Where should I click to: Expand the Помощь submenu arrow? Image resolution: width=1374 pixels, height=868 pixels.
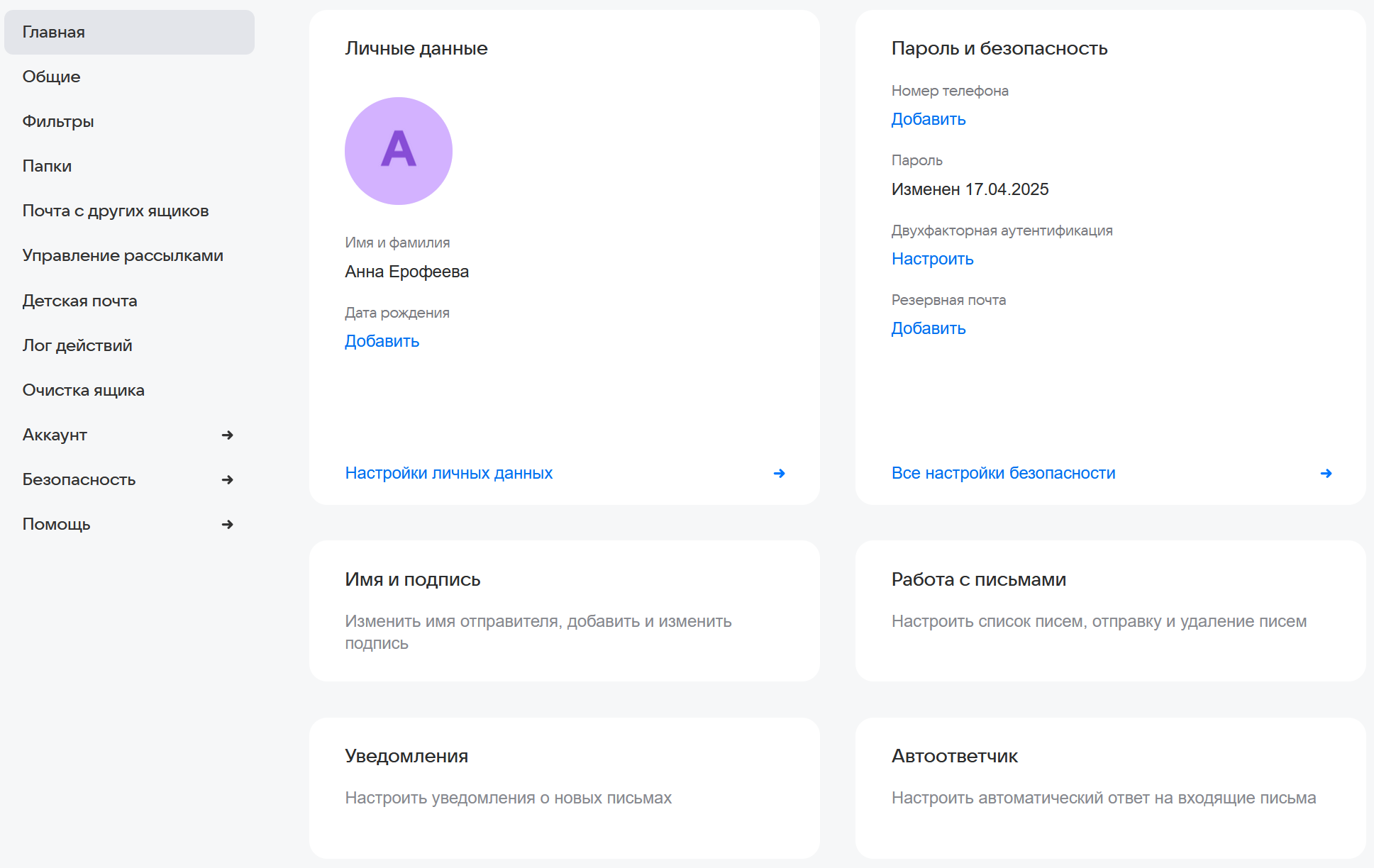click(227, 524)
